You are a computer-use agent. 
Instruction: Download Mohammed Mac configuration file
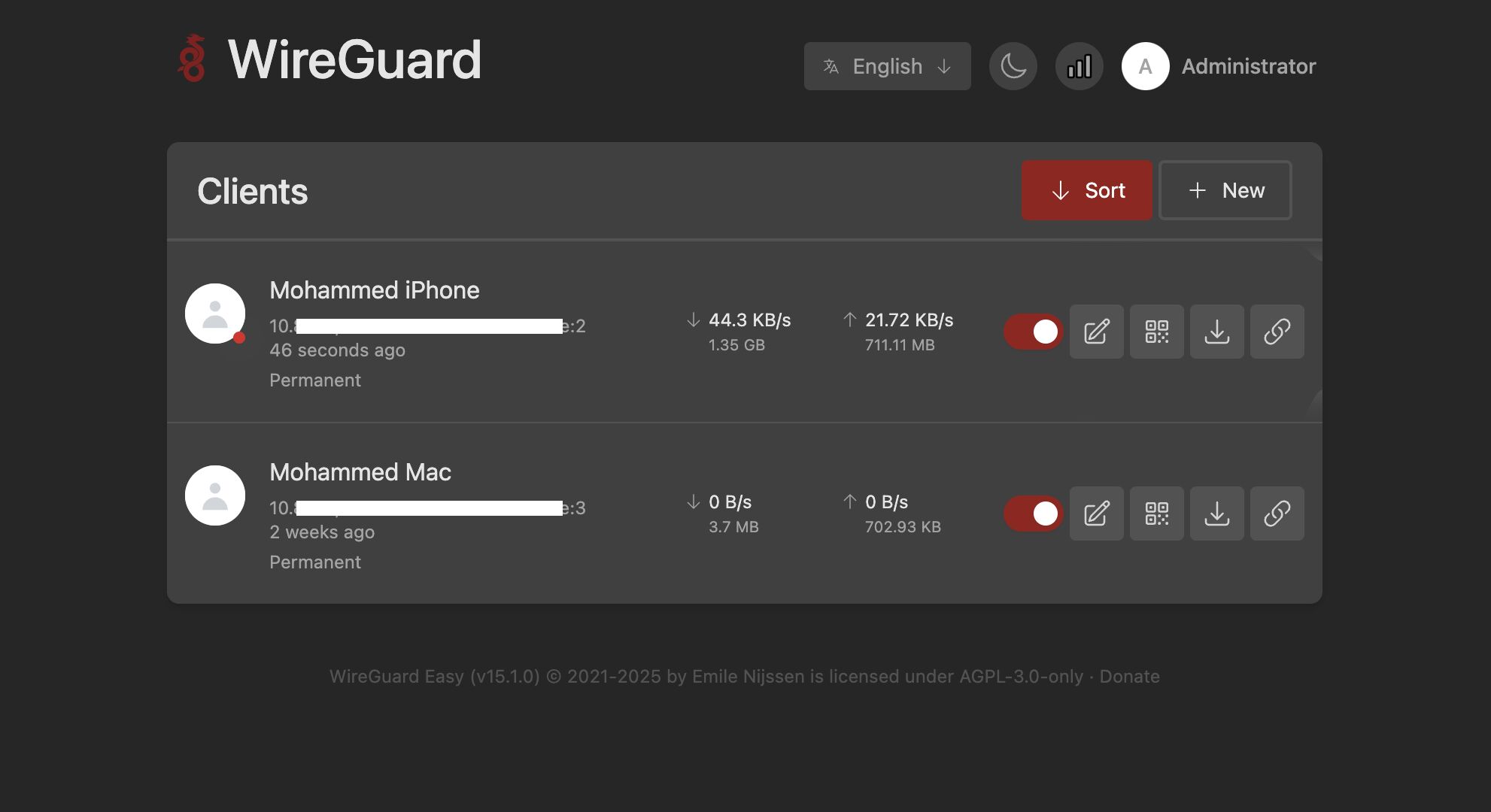[1216, 514]
